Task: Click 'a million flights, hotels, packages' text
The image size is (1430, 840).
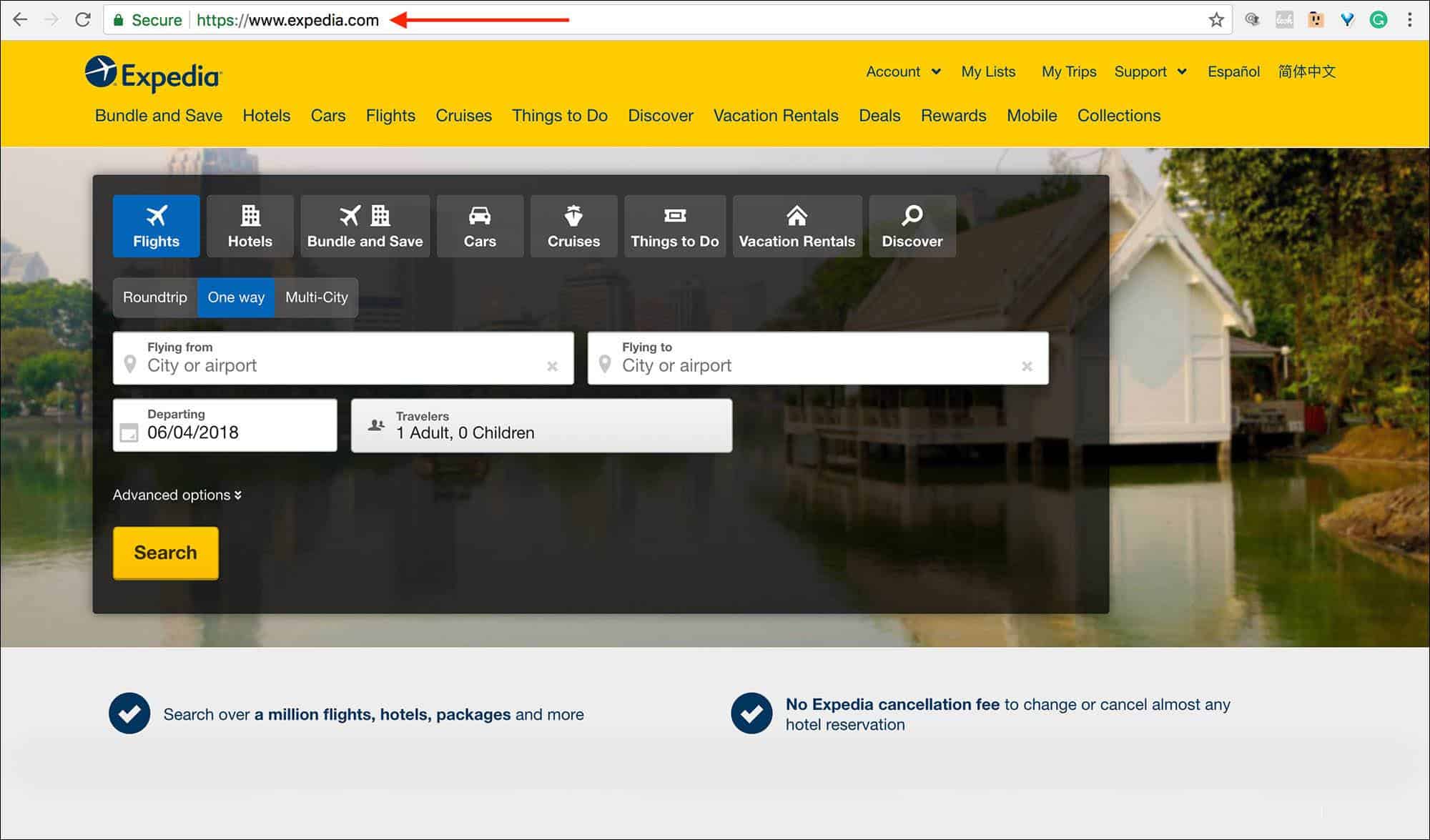Action: pyautogui.click(x=383, y=714)
